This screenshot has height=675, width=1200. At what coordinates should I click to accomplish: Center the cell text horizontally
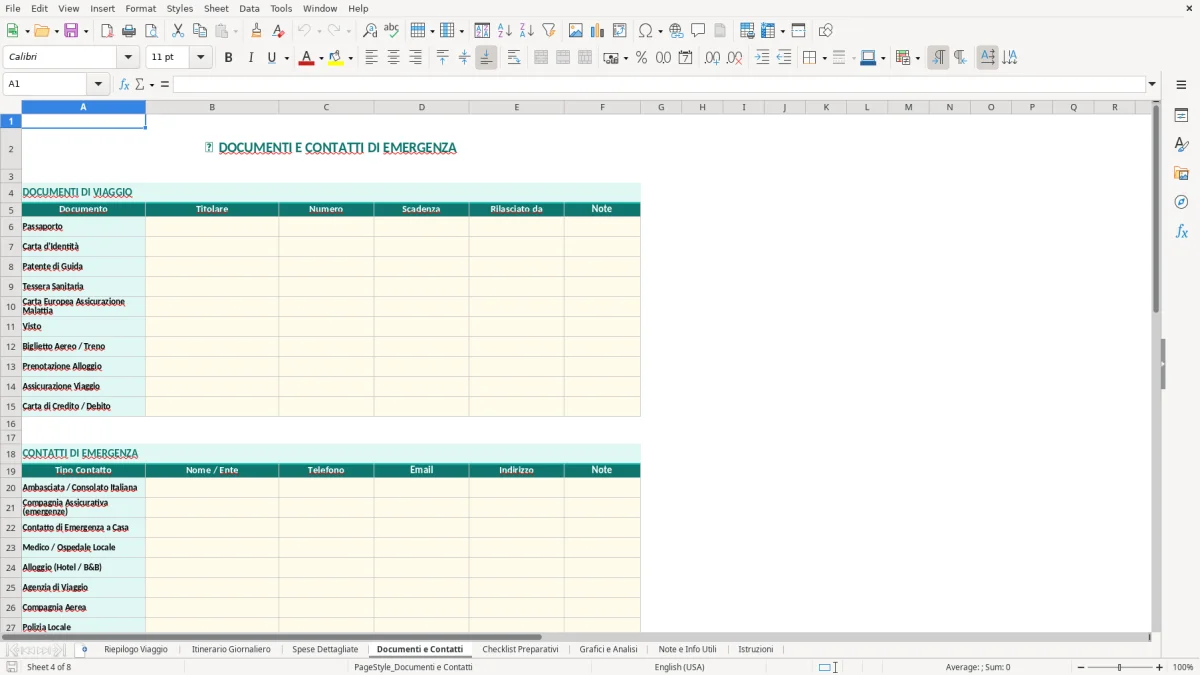[393, 58]
